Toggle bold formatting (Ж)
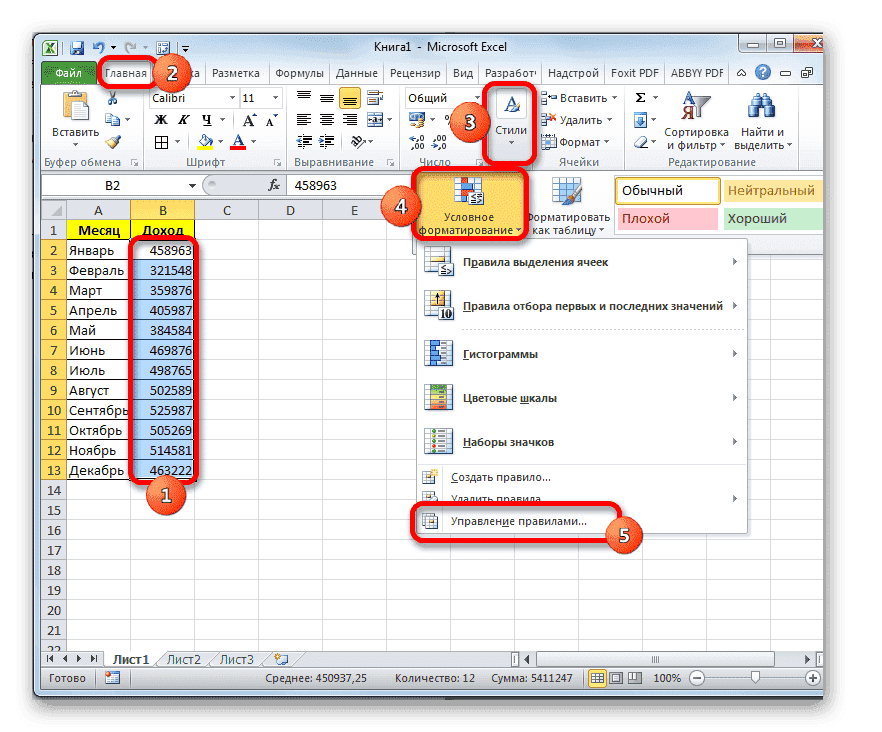Image resolution: width=882 pixels, height=732 pixels. click(162, 118)
